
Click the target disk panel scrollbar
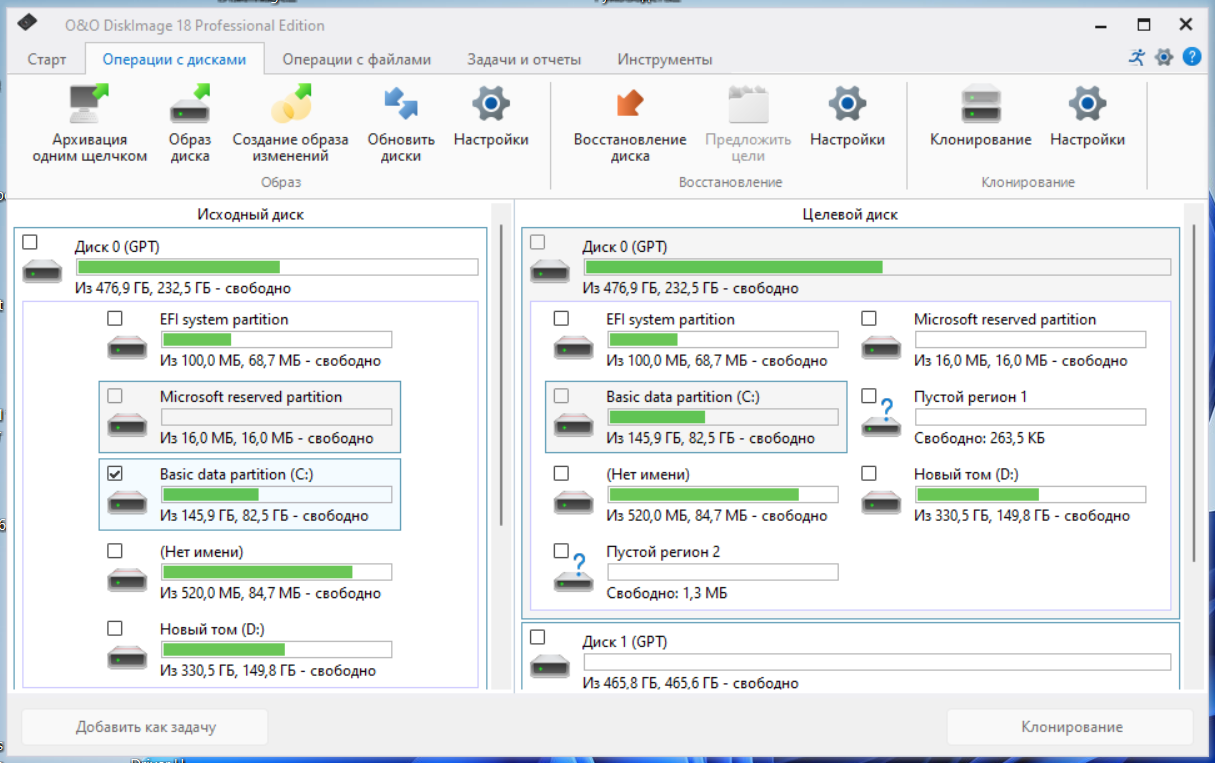click(x=1192, y=393)
